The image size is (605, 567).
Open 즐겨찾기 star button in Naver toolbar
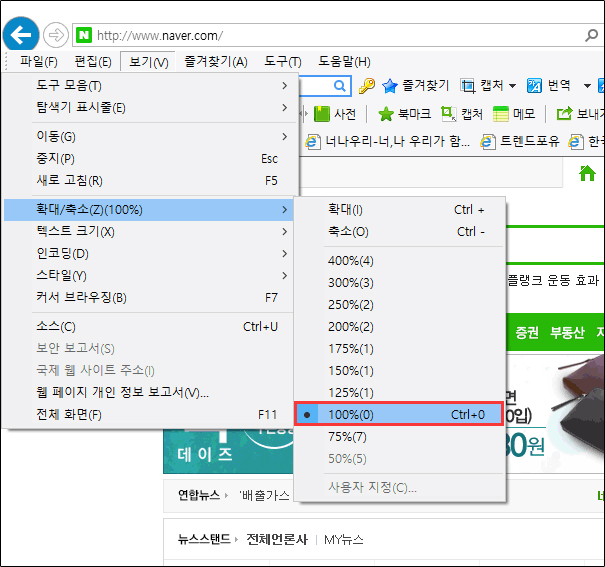point(415,86)
